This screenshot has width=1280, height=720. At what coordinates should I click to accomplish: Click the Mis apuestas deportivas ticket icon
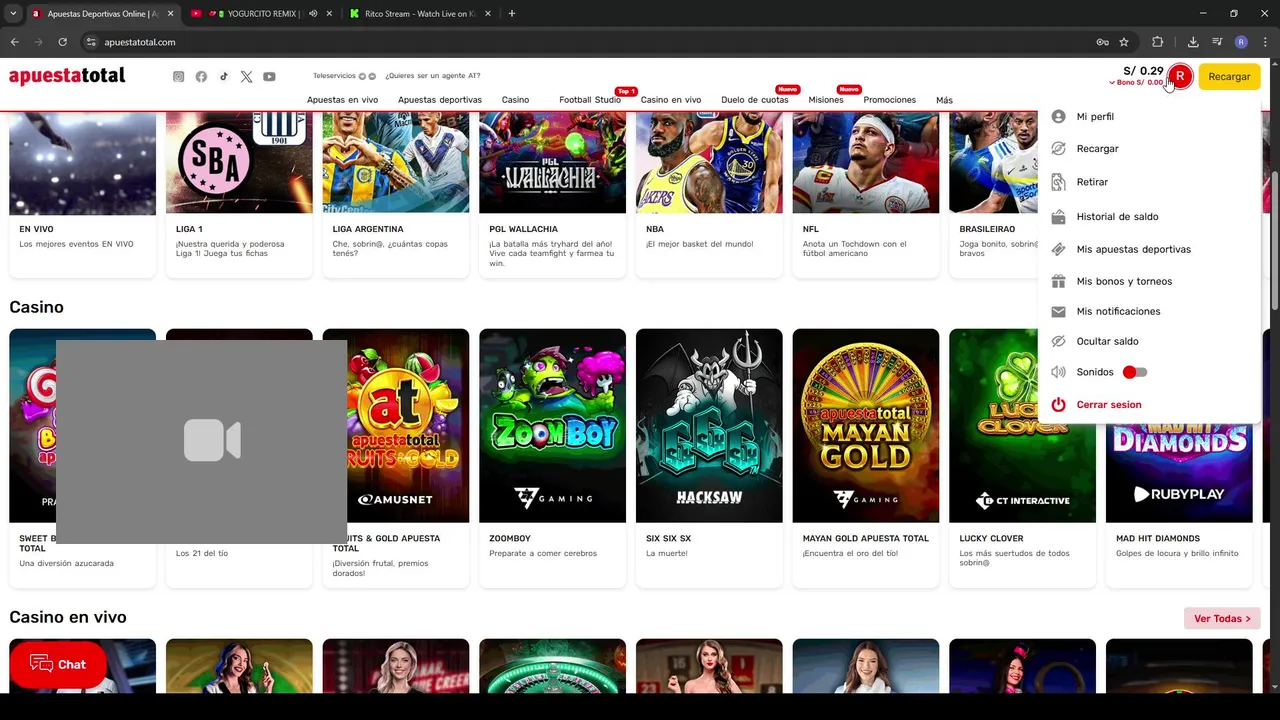pos(1058,249)
